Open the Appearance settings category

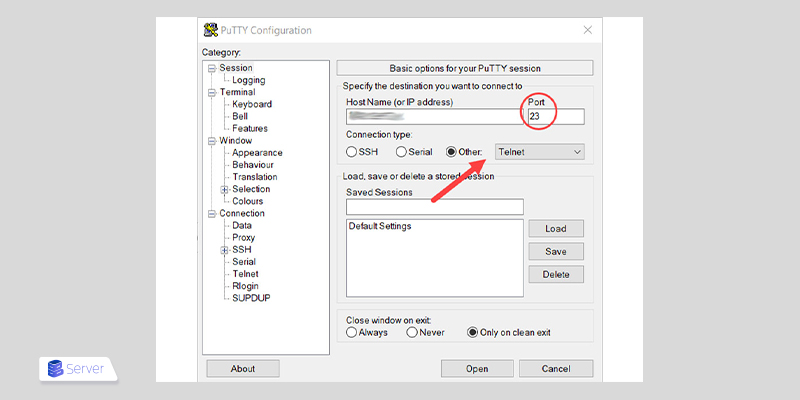click(x=257, y=153)
